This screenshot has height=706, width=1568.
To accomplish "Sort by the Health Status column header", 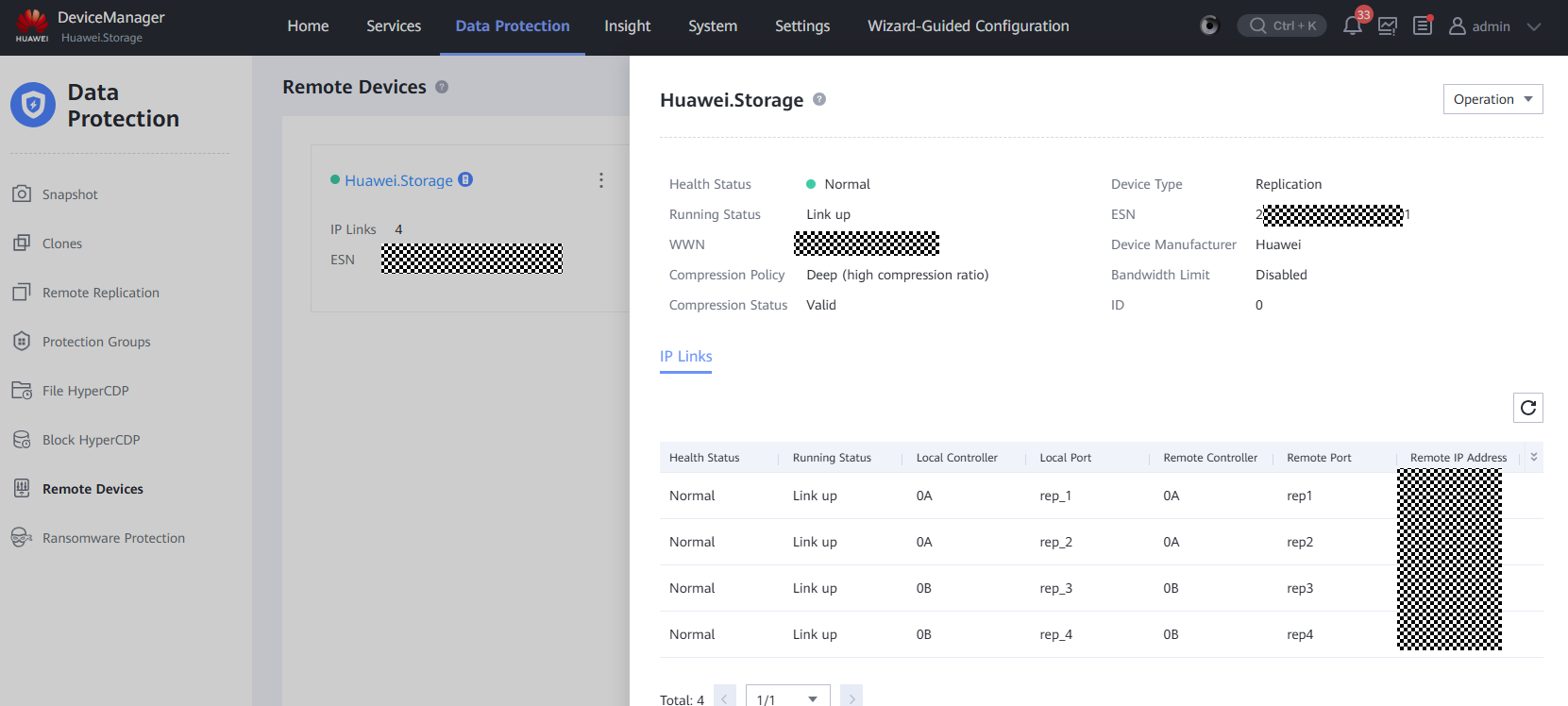I will pos(704,458).
